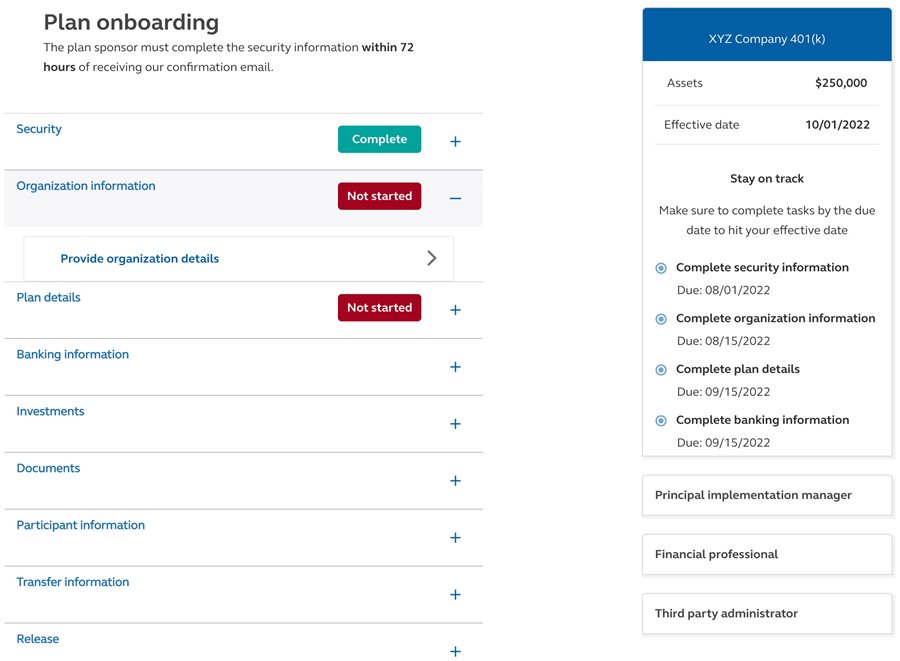Screen dimensions: 900x661
Task: Expand Banking information using its plus icon
Action: point(455,367)
